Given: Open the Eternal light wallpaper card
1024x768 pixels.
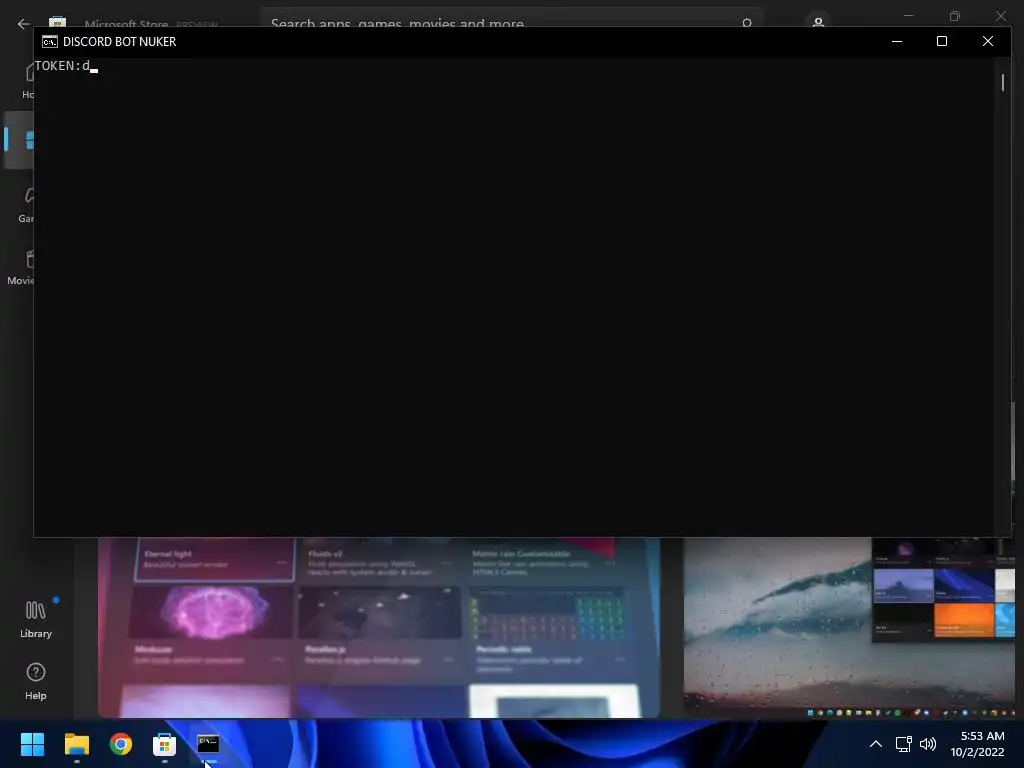Looking at the screenshot, I should pyautogui.click(x=214, y=559).
